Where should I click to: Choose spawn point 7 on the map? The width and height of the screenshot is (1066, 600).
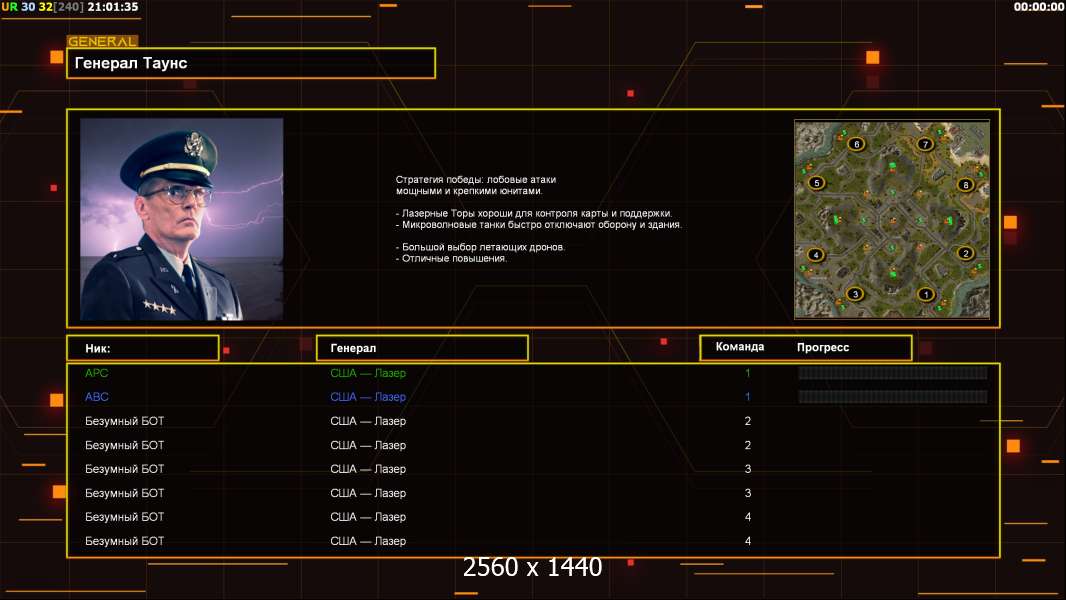pos(926,144)
